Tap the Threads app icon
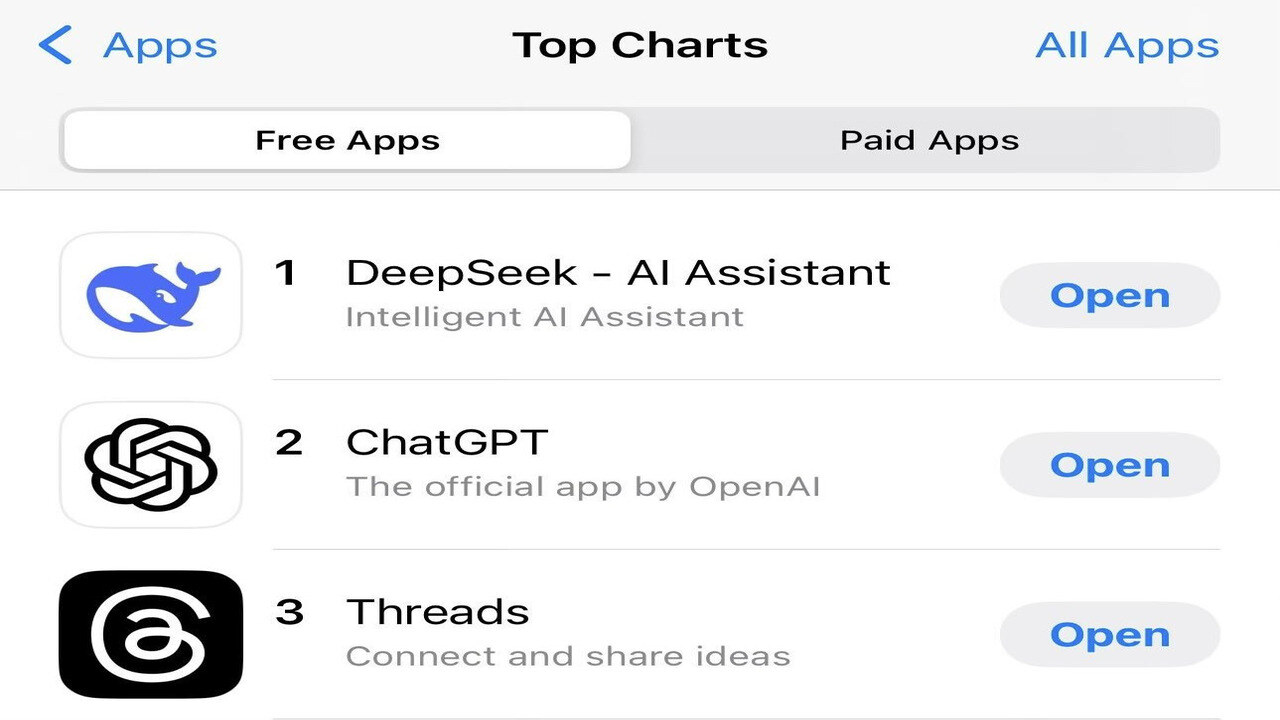This screenshot has height=720, width=1280. point(150,634)
